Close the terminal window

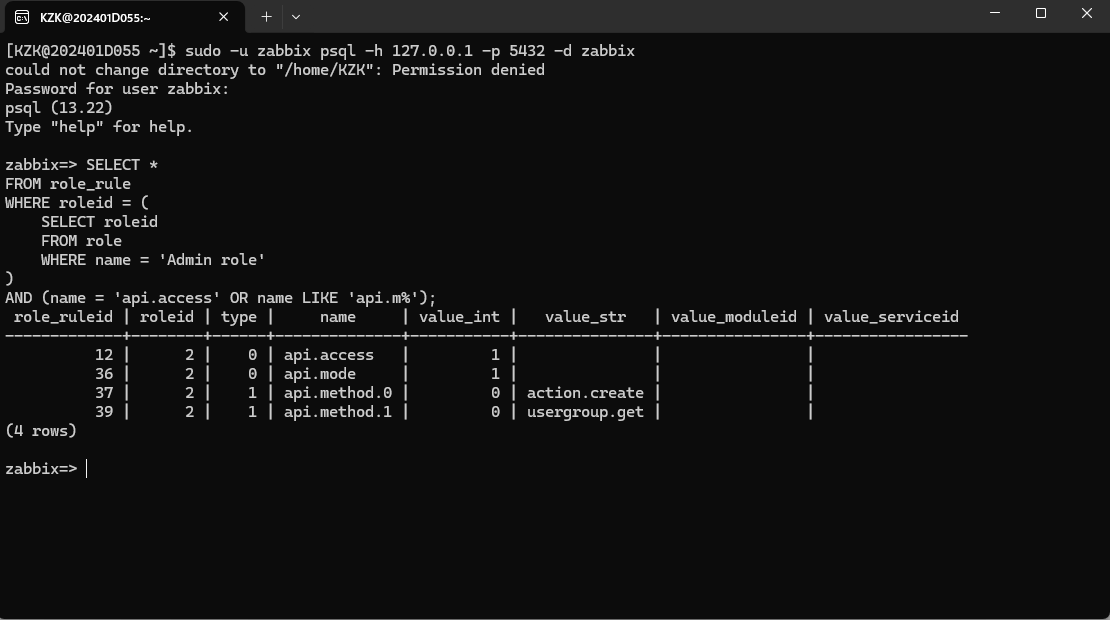(1087, 13)
